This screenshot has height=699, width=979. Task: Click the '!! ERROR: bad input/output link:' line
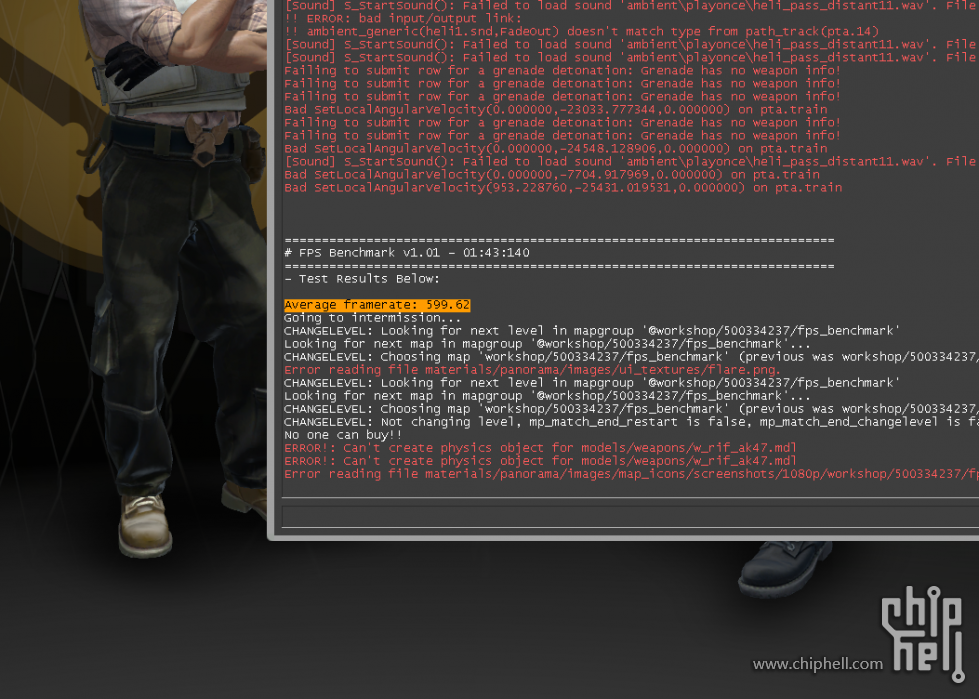point(403,19)
